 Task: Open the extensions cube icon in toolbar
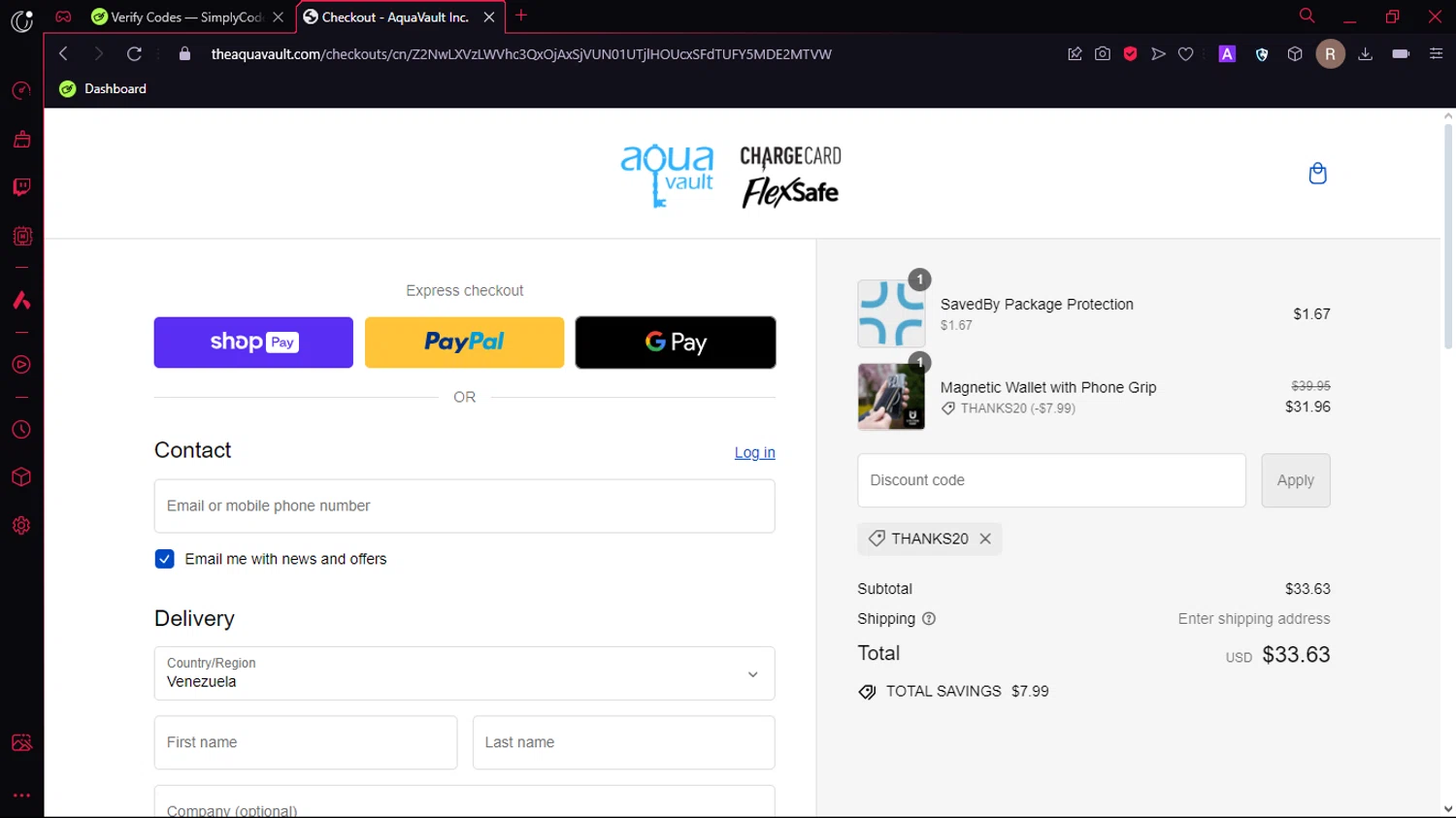click(1295, 54)
